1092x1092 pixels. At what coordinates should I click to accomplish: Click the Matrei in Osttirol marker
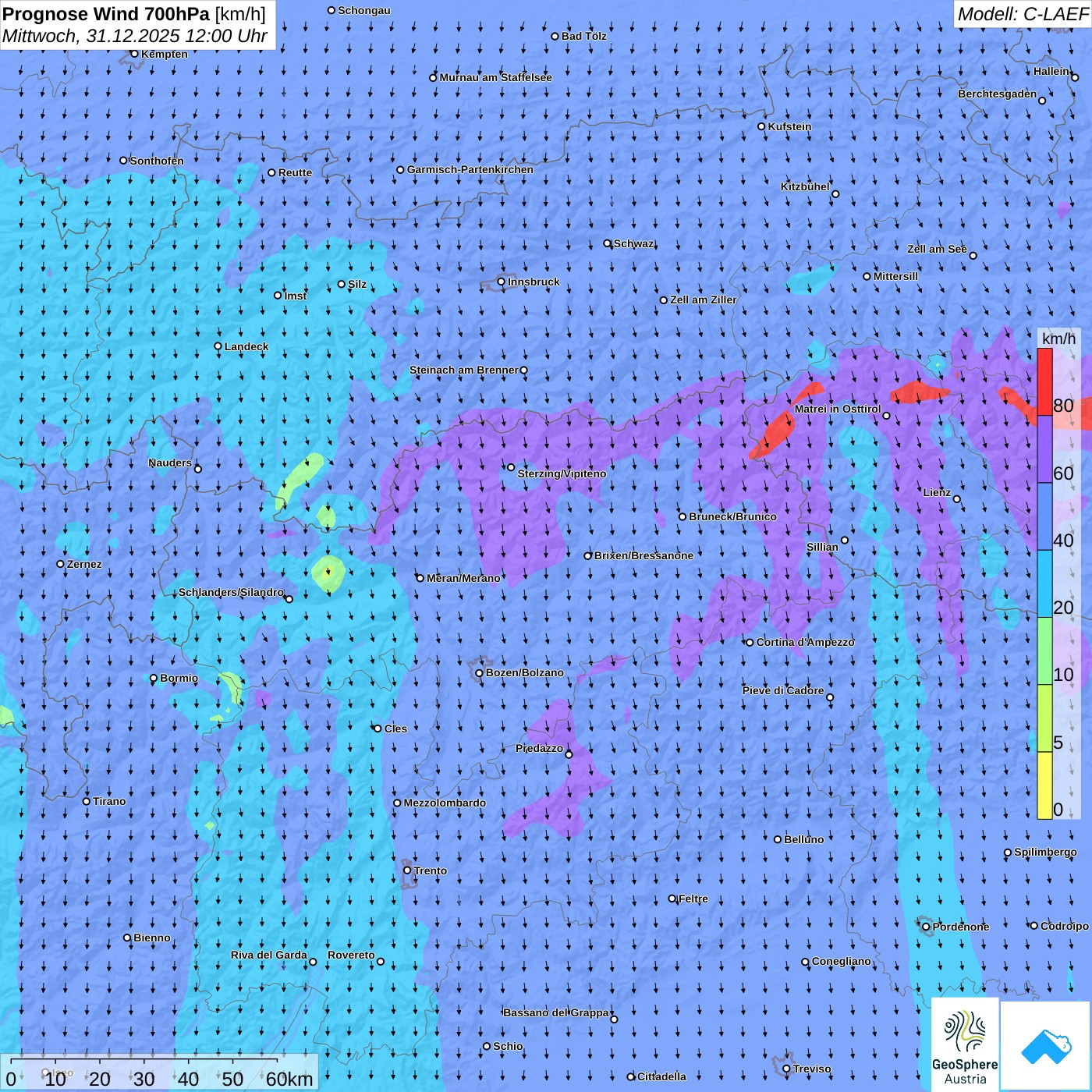[x=886, y=416]
